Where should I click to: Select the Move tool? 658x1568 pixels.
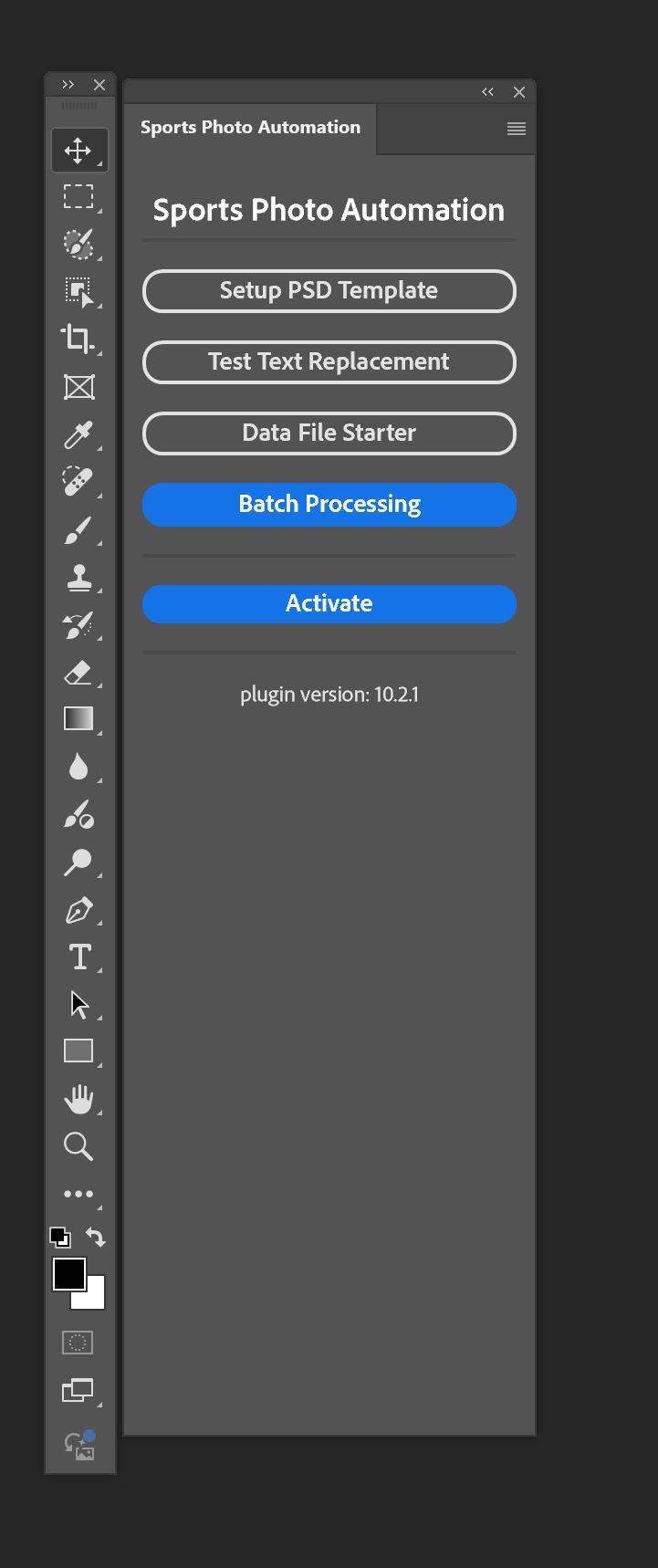pyautogui.click(x=78, y=151)
